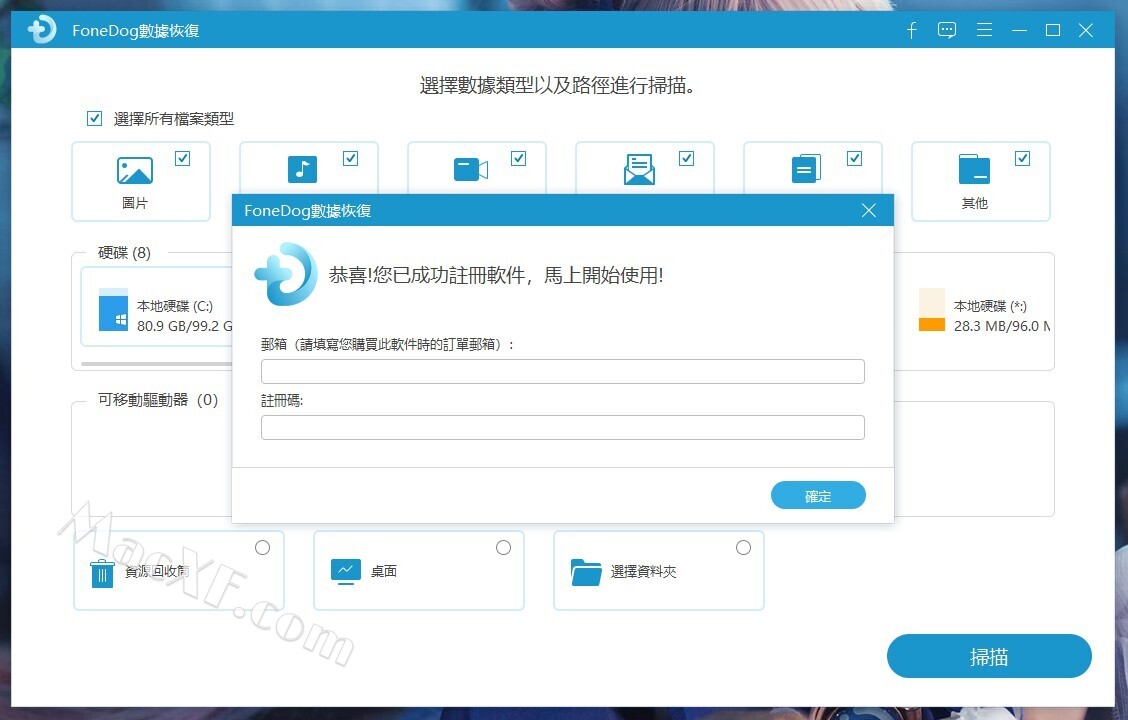Screen dimensions: 1128x720
Task: Select the document type icon
Action: (806, 169)
